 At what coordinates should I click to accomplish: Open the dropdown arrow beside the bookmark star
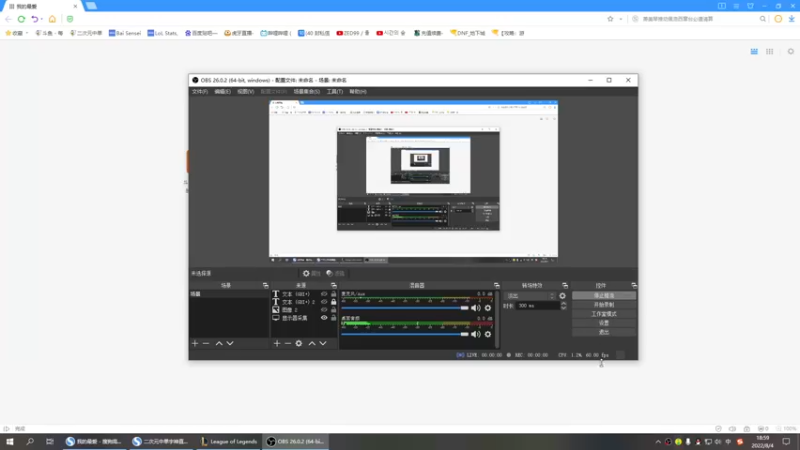[621, 19]
